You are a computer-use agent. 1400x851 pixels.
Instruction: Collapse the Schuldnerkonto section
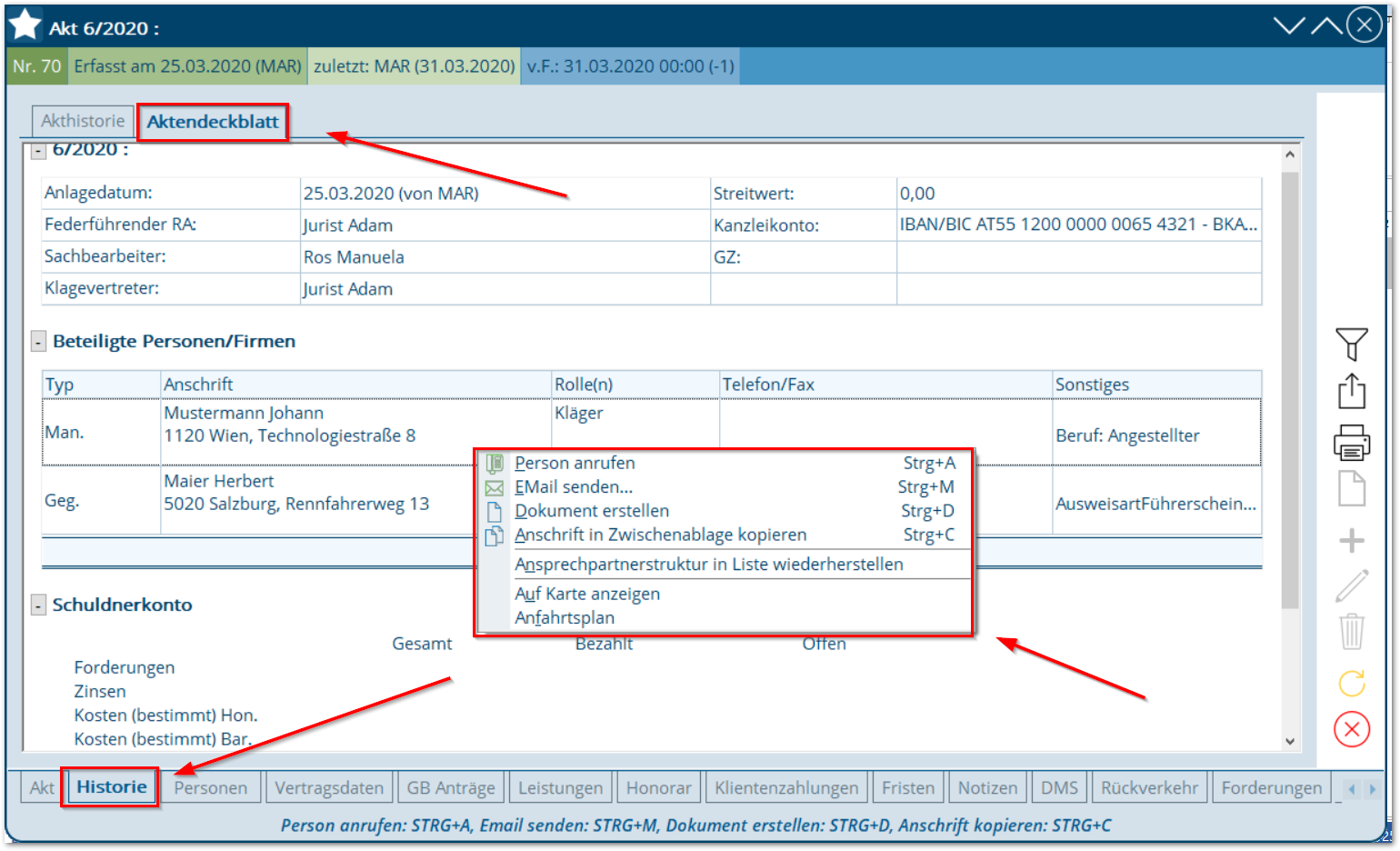38,606
